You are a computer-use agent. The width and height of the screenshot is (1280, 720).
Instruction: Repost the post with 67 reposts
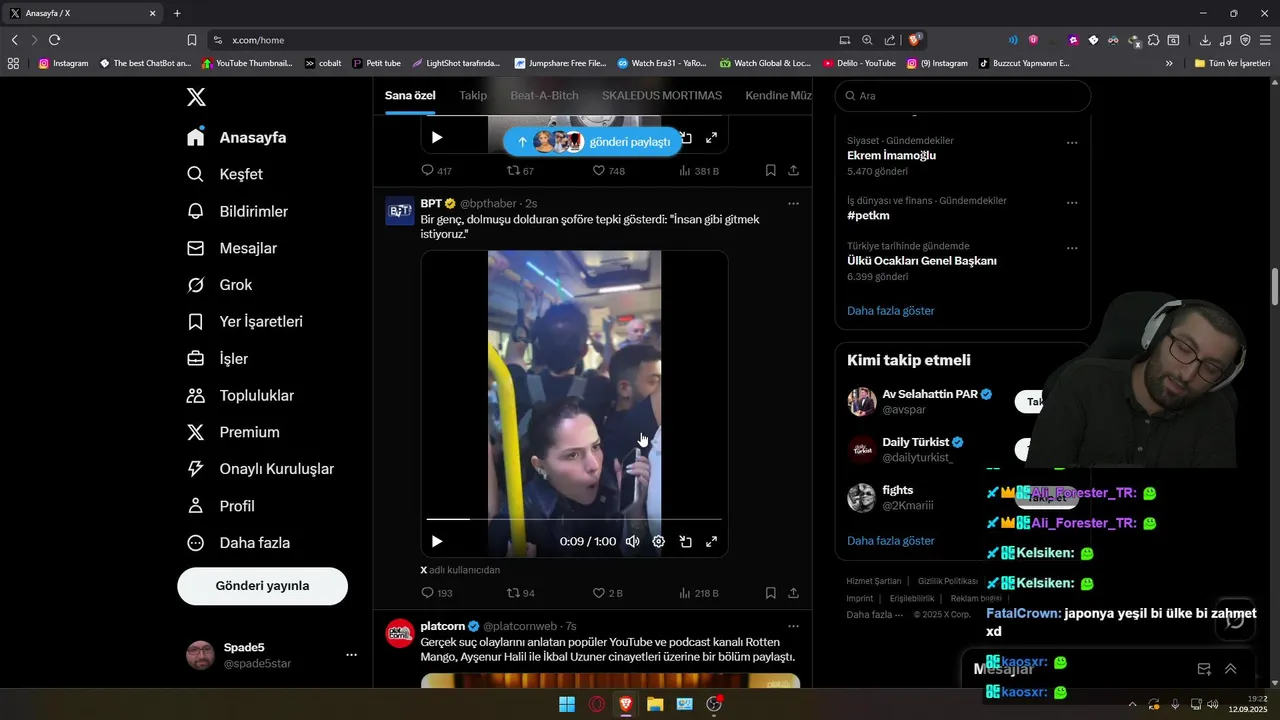coord(521,171)
